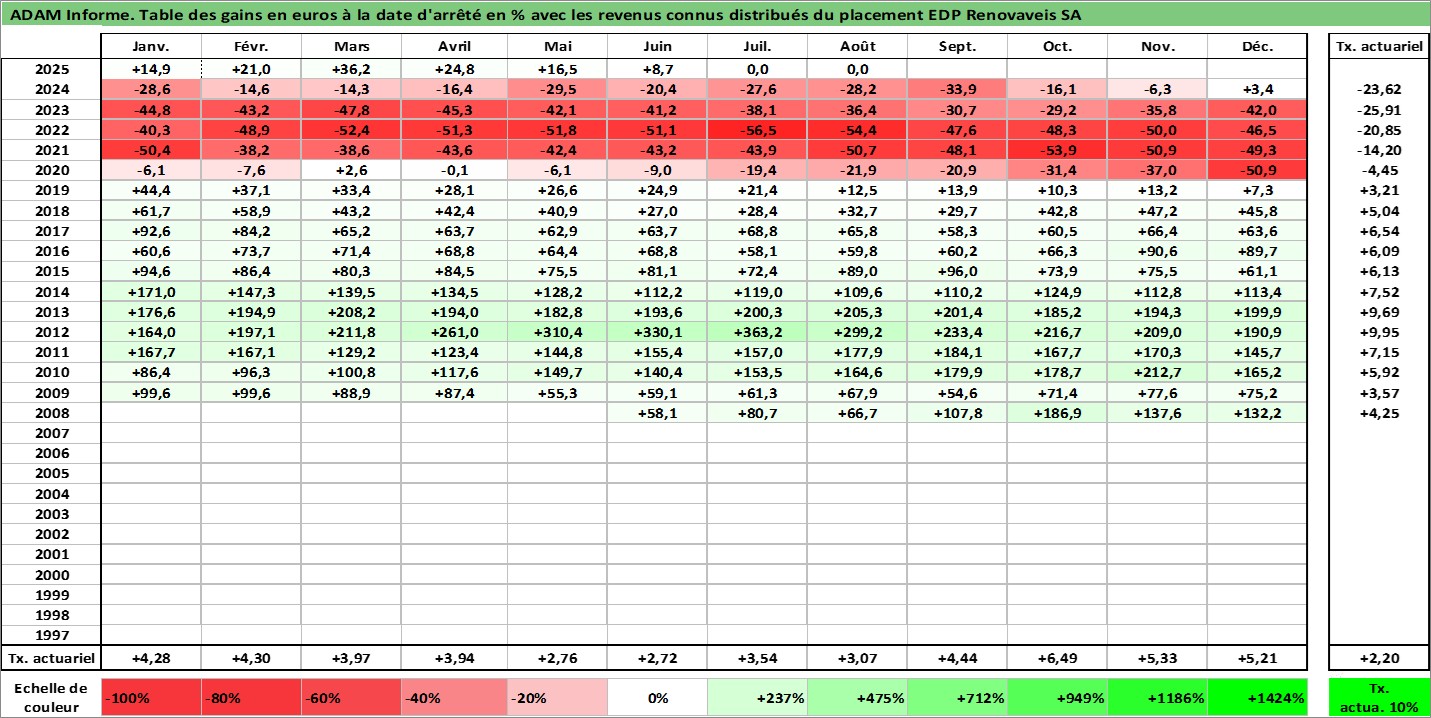Select the +12,5 cell in 2019 Août
The image size is (1431, 718).
[x=857, y=190]
